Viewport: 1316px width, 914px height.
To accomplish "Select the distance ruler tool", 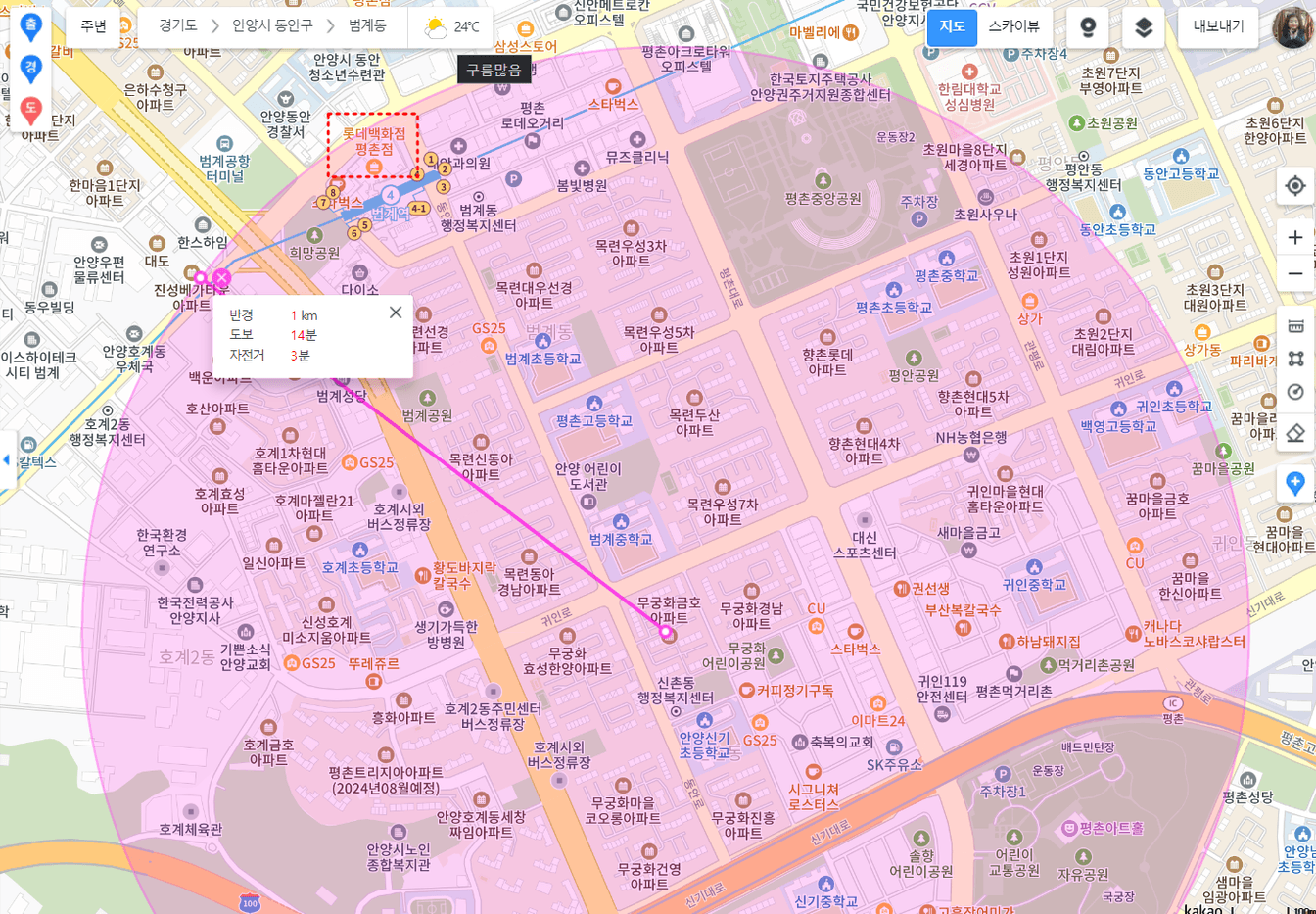I will [x=1295, y=326].
